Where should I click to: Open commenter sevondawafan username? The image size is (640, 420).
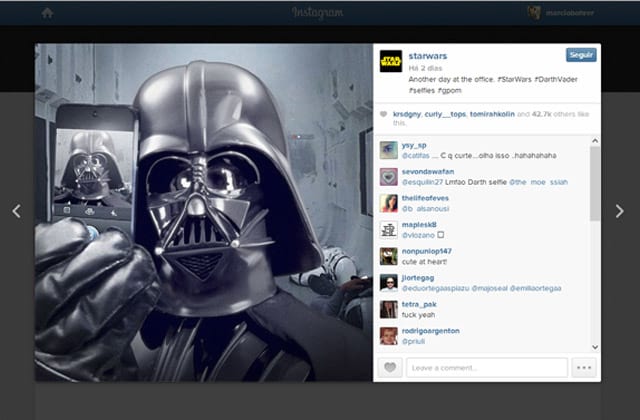(428, 171)
